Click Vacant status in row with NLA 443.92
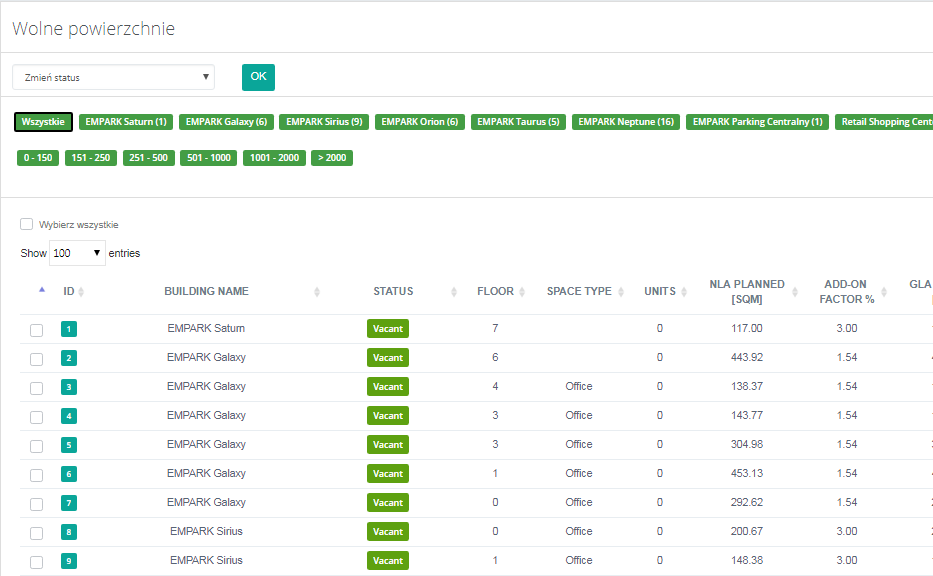This screenshot has width=933, height=576. 388,358
